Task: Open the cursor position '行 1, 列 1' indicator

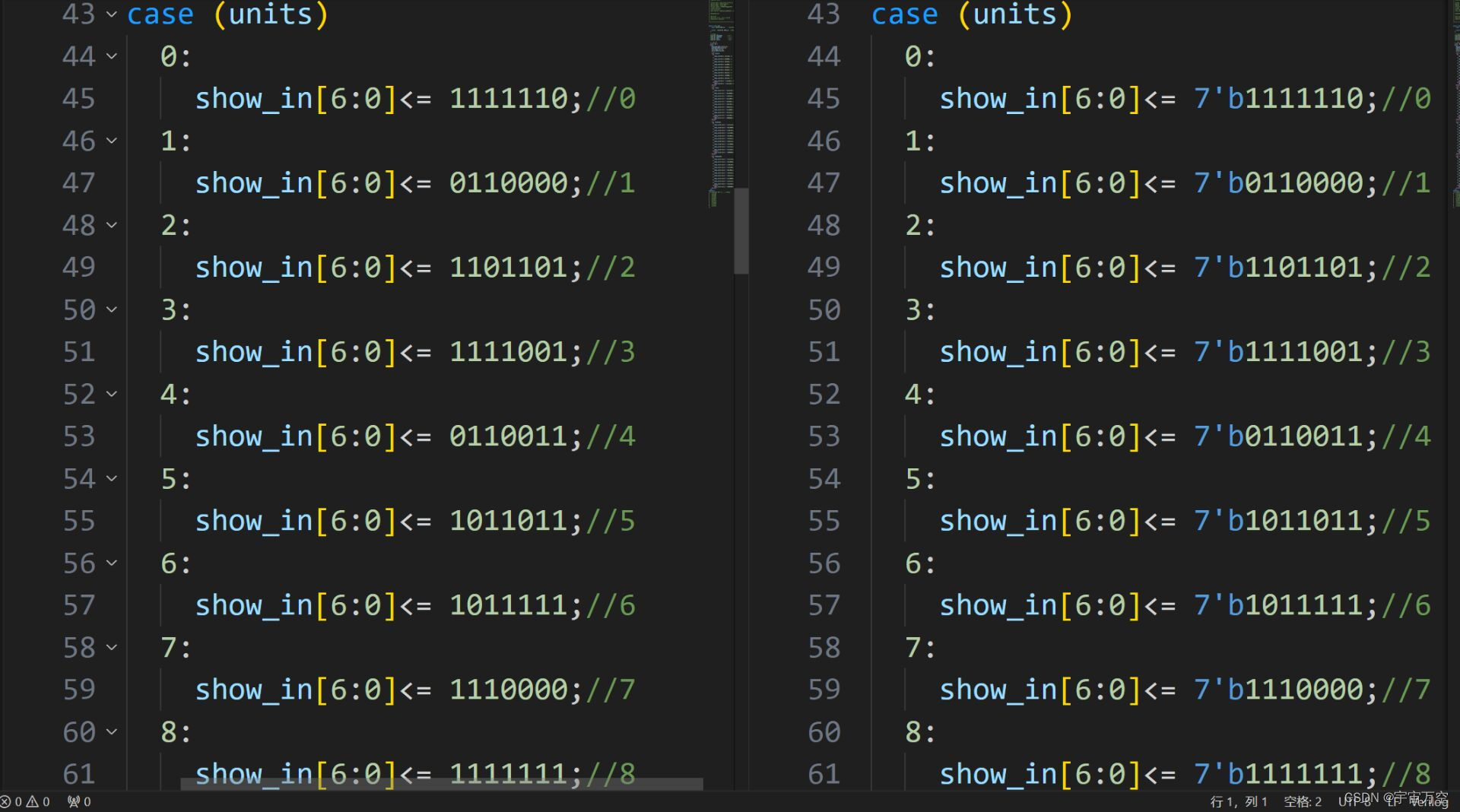Action: point(1239,801)
